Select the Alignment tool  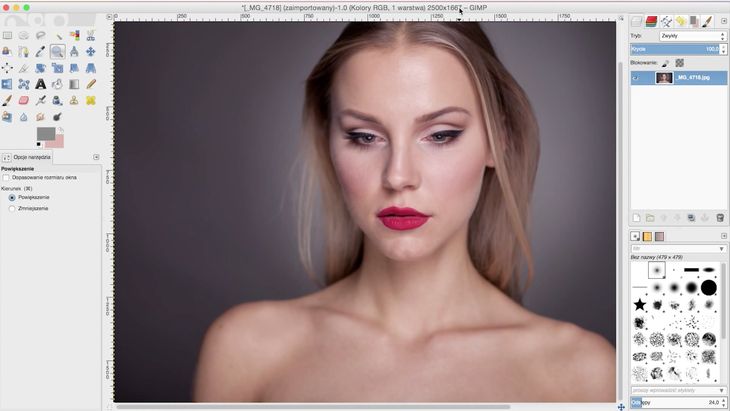pyautogui.click(x=7, y=68)
